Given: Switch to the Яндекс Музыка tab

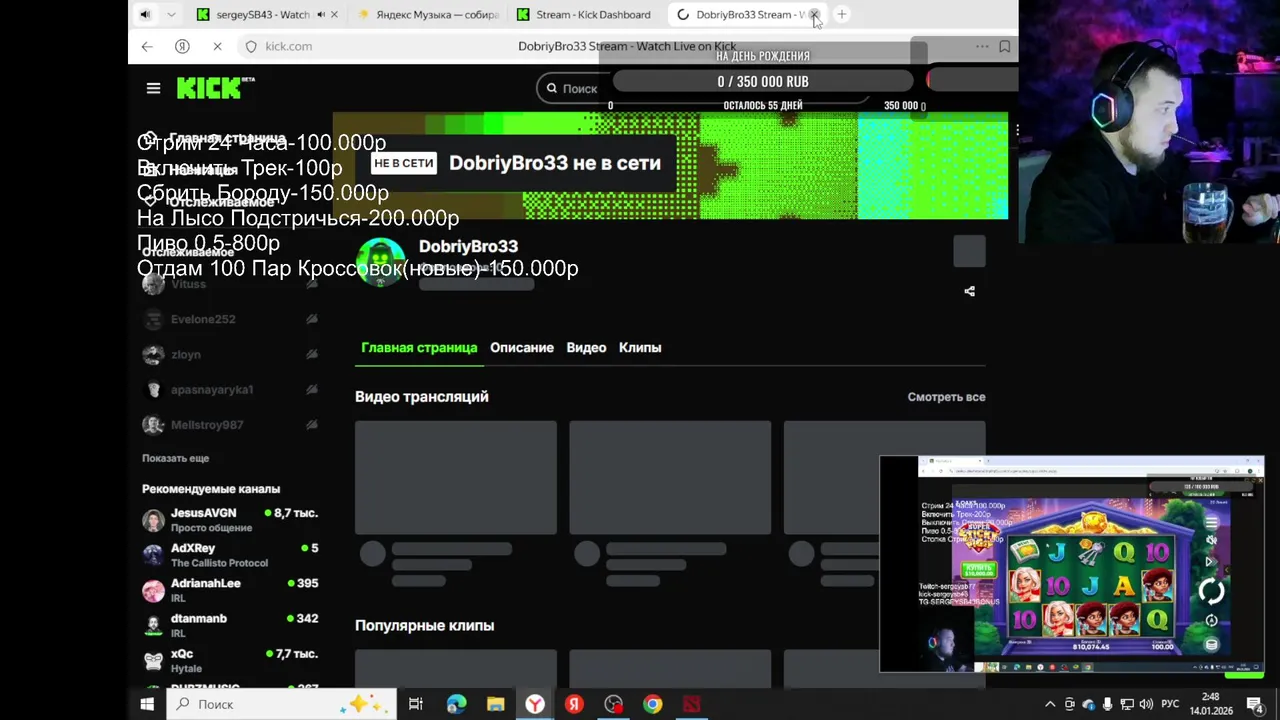Looking at the screenshot, I should [x=428, y=14].
